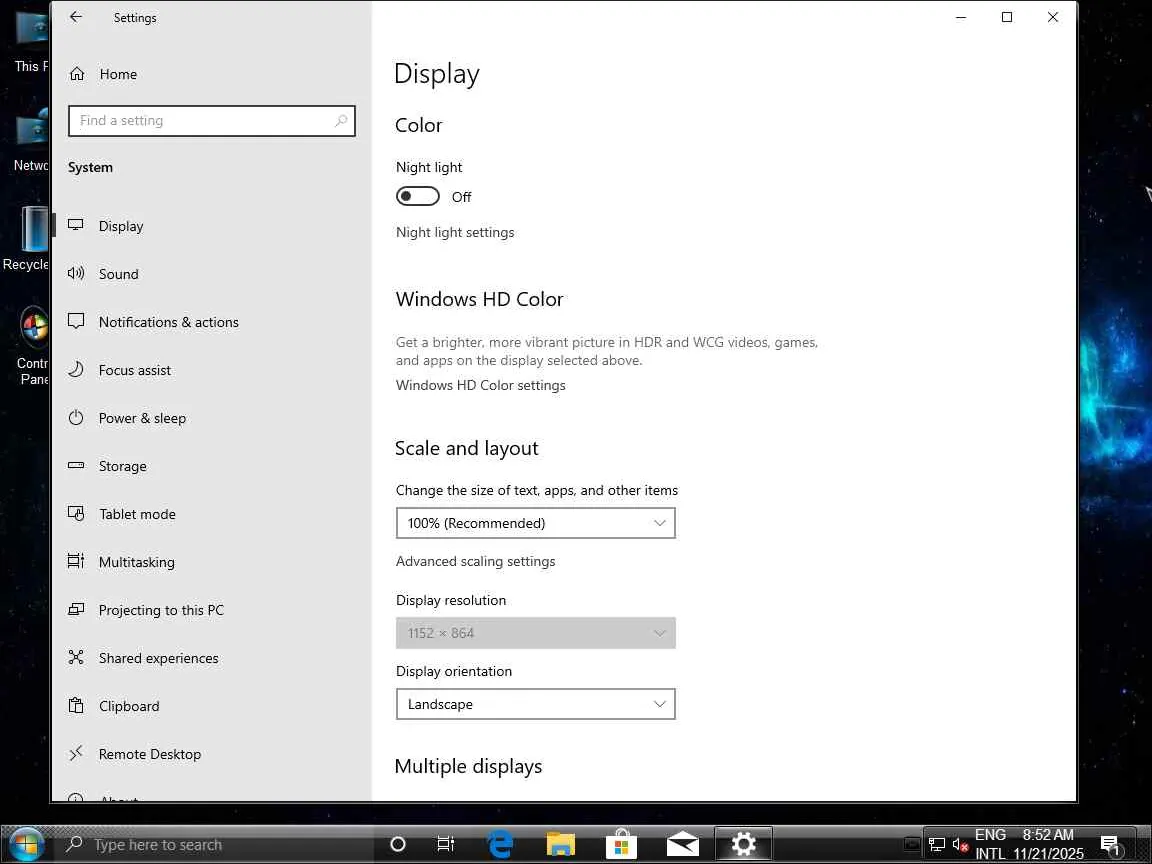Image resolution: width=1152 pixels, height=864 pixels.
Task: Click the Sound speaker icon
Action: click(x=76, y=273)
